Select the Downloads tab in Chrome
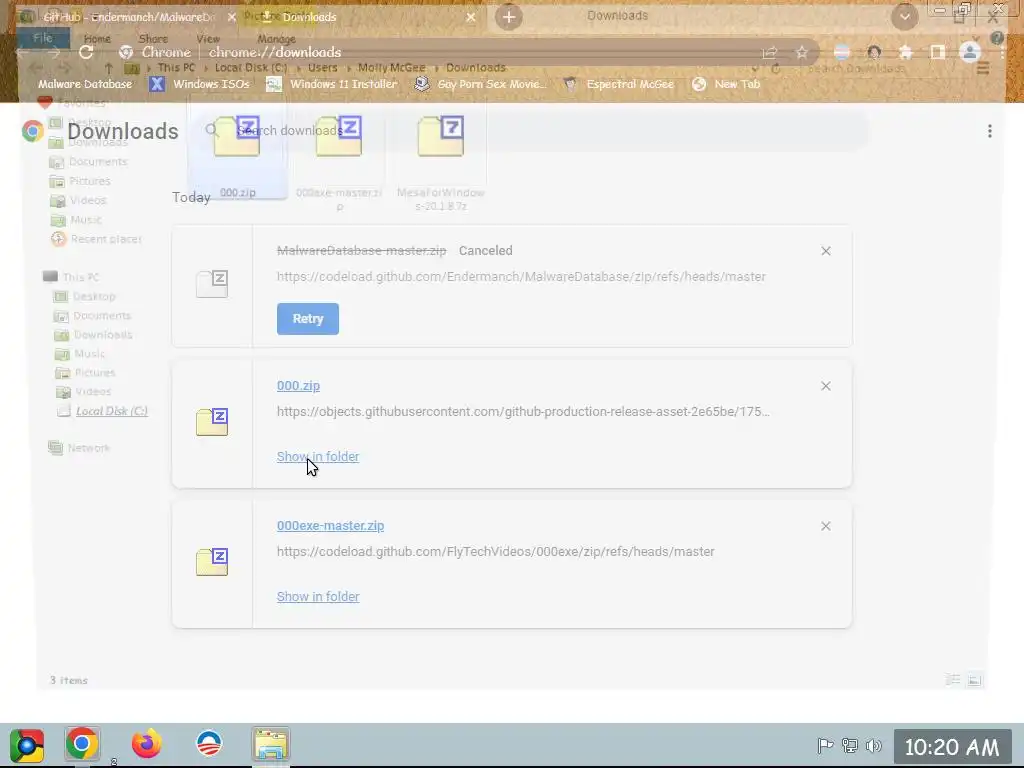This screenshot has width=1024, height=768. click(x=310, y=17)
